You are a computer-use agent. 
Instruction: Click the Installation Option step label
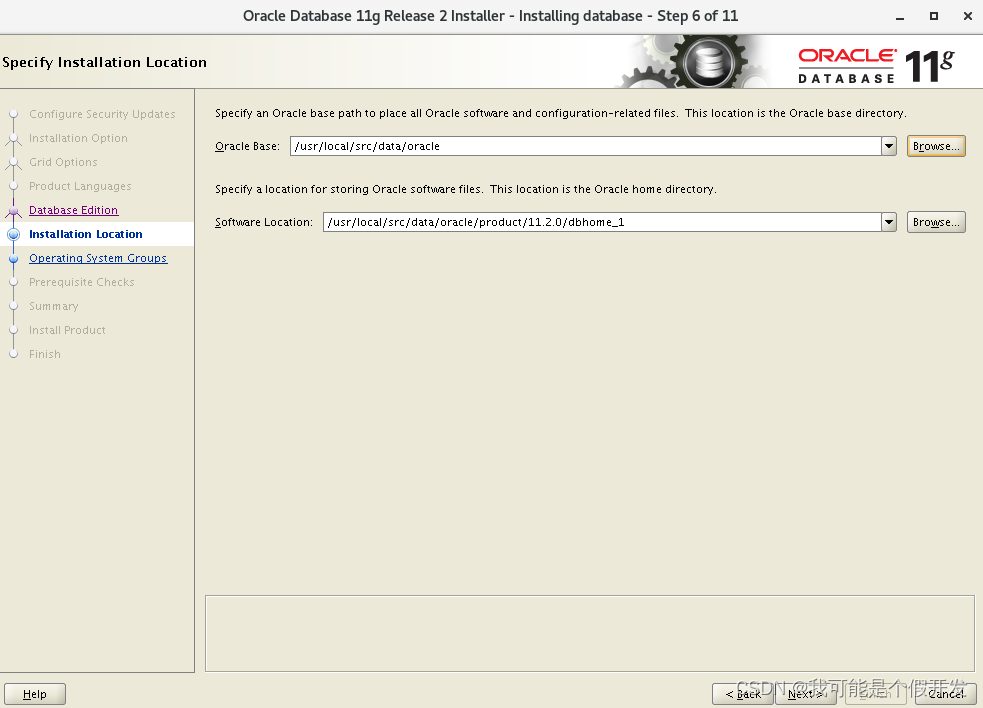[x=78, y=138]
